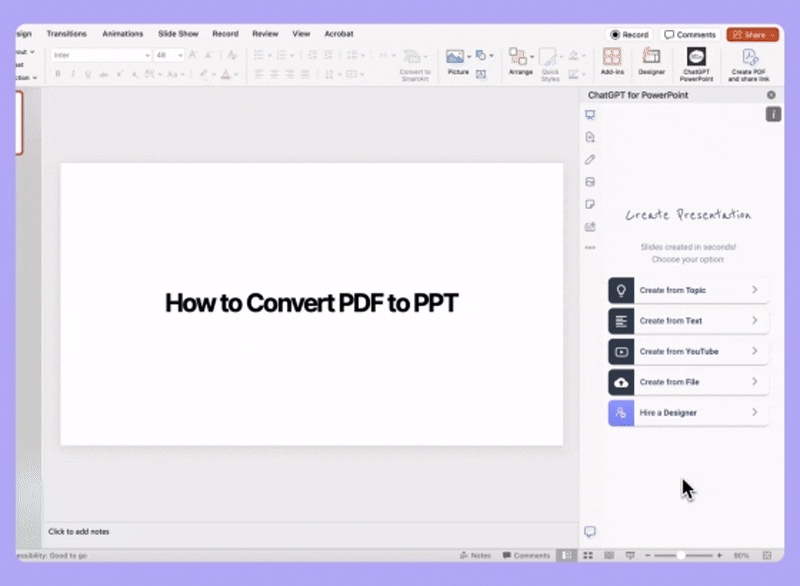Toggle italic formatting

(x=71, y=74)
